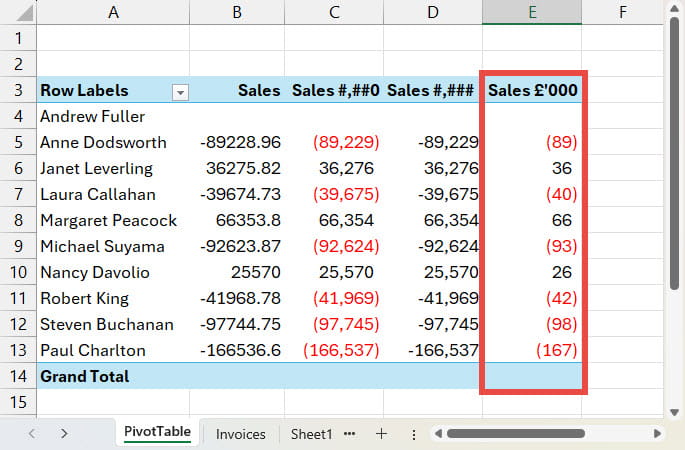Open the Row Labels filter dropdown
The image size is (685, 450).
pos(180,93)
